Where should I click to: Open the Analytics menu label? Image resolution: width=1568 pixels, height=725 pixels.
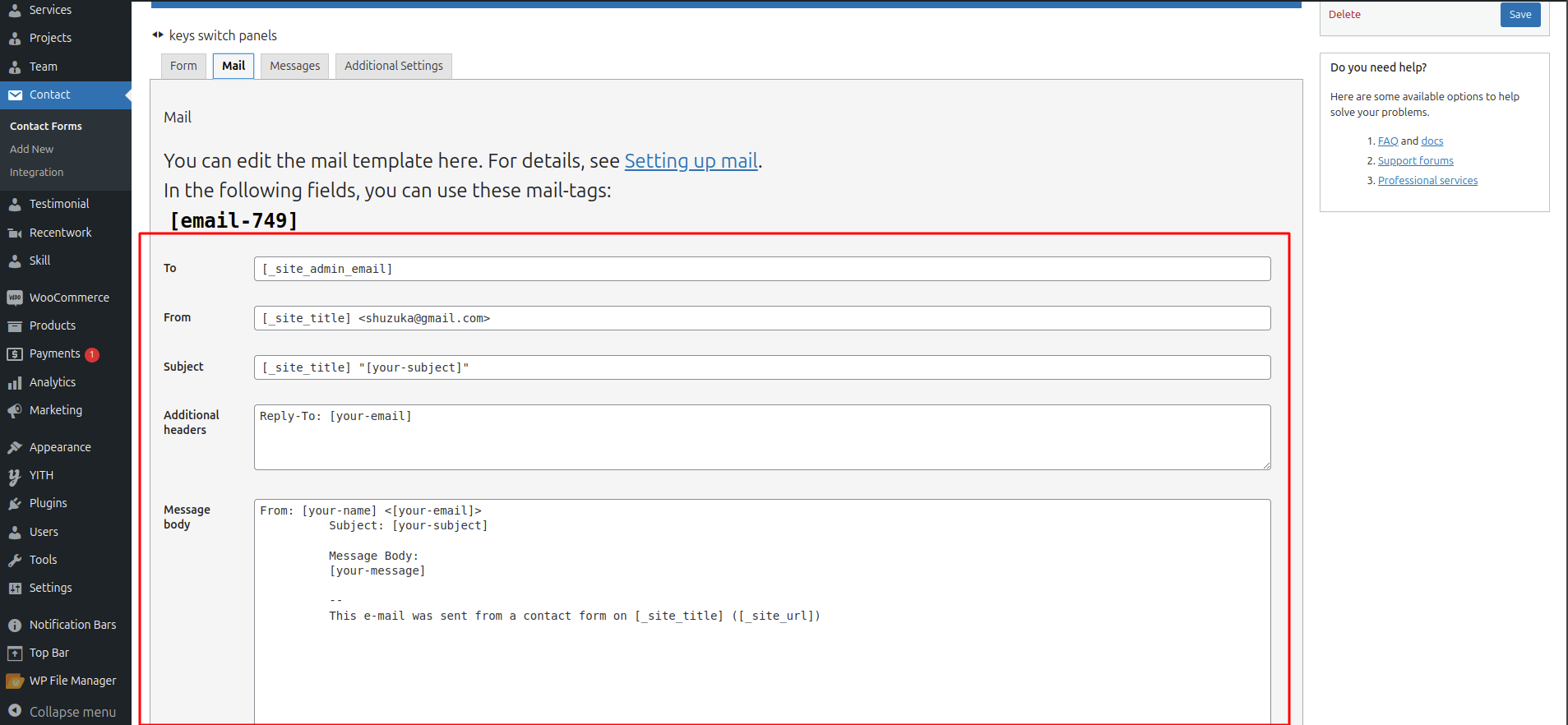[x=53, y=382]
